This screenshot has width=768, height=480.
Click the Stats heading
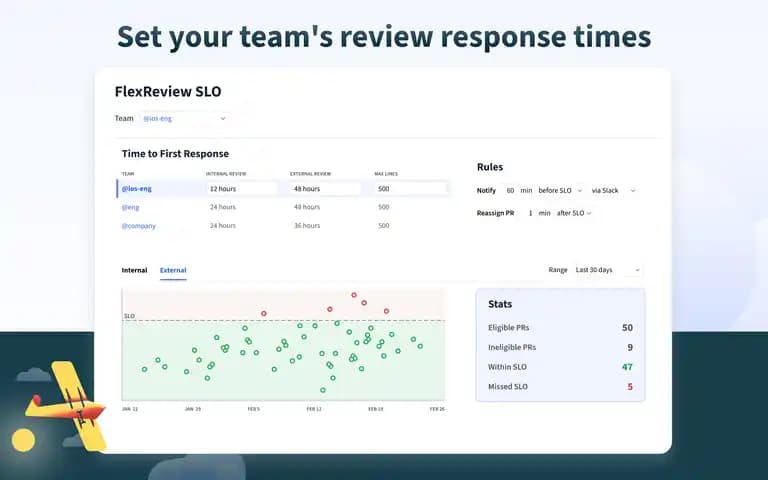pos(500,304)
